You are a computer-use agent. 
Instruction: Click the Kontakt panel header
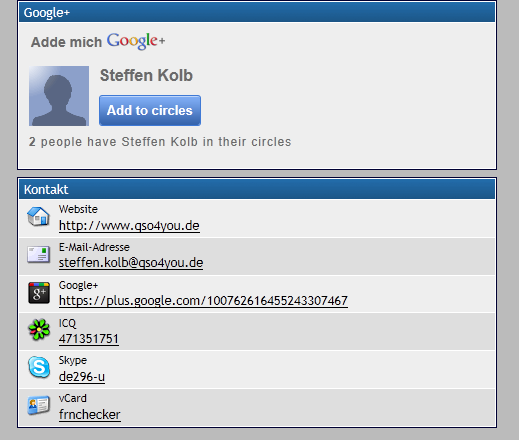tap(257, 189)
